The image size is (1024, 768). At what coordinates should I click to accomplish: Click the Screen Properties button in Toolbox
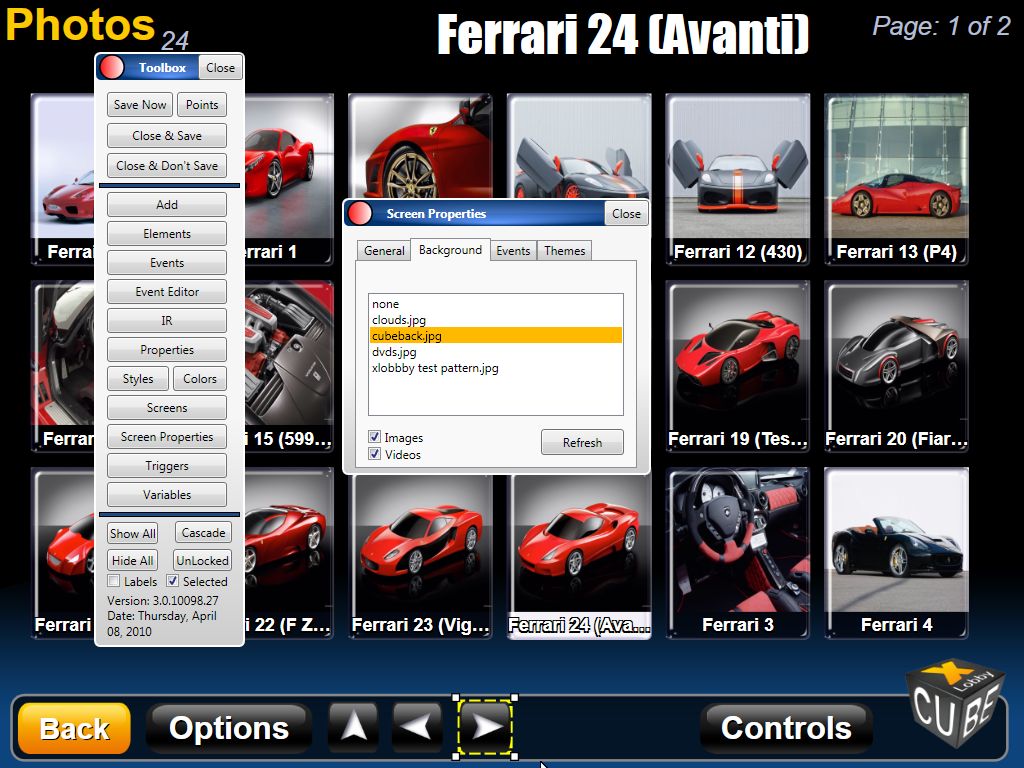(167, 436)
